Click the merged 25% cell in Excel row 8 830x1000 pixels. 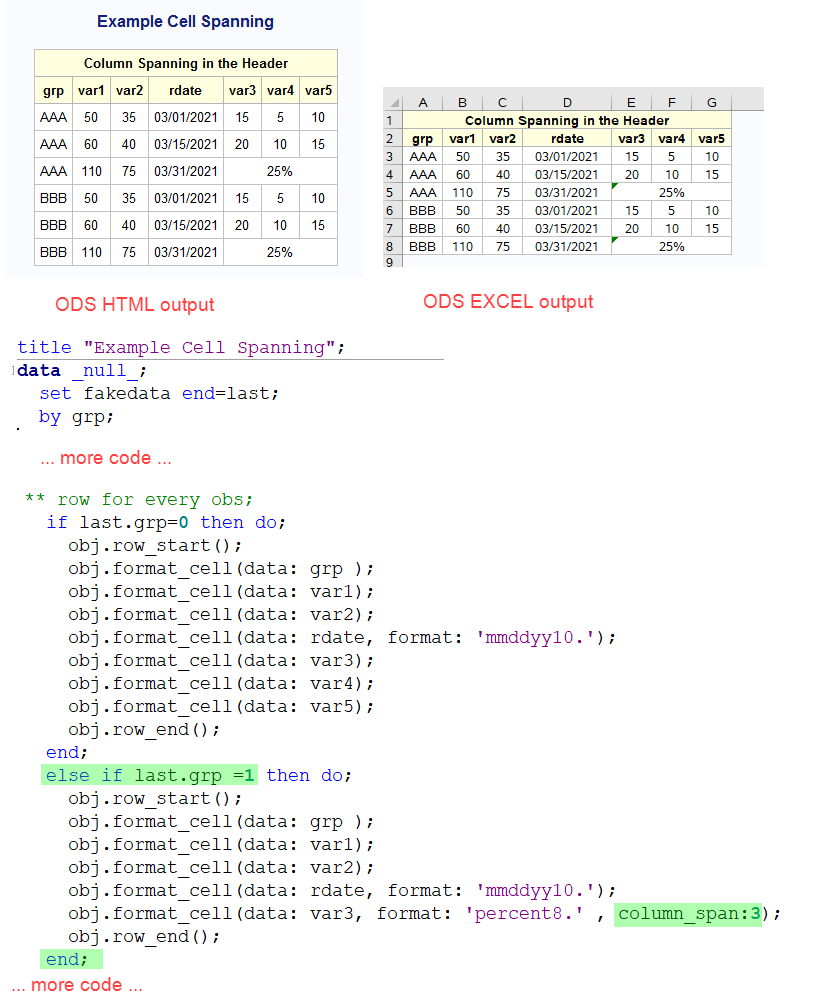(671, 246)
